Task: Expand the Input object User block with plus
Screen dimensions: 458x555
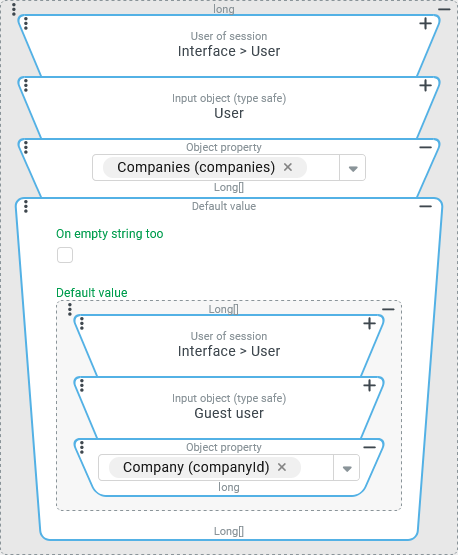Action: 425,86
